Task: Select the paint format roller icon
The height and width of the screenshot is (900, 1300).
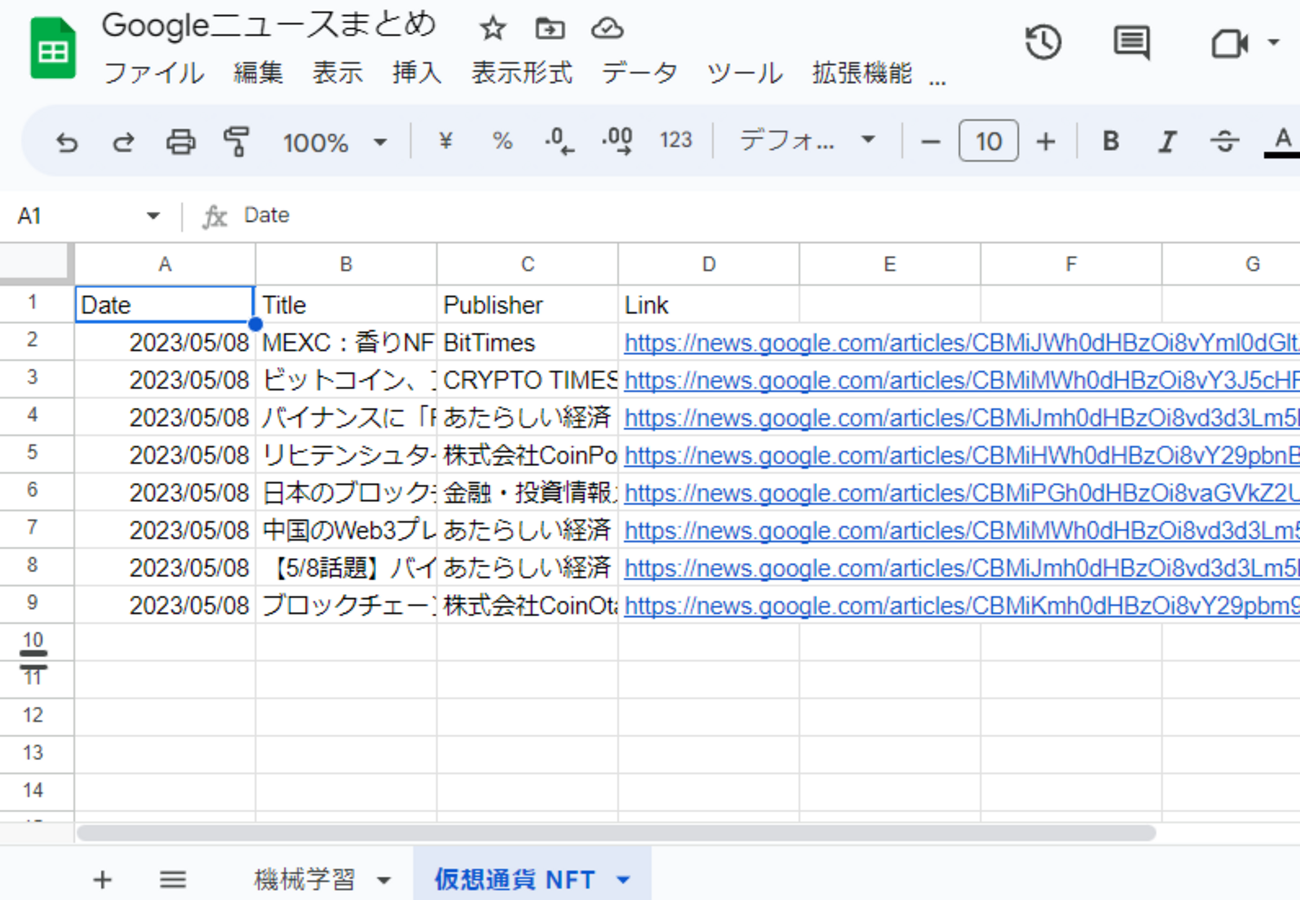Action: pyautogui.click(x=236, y=143)
